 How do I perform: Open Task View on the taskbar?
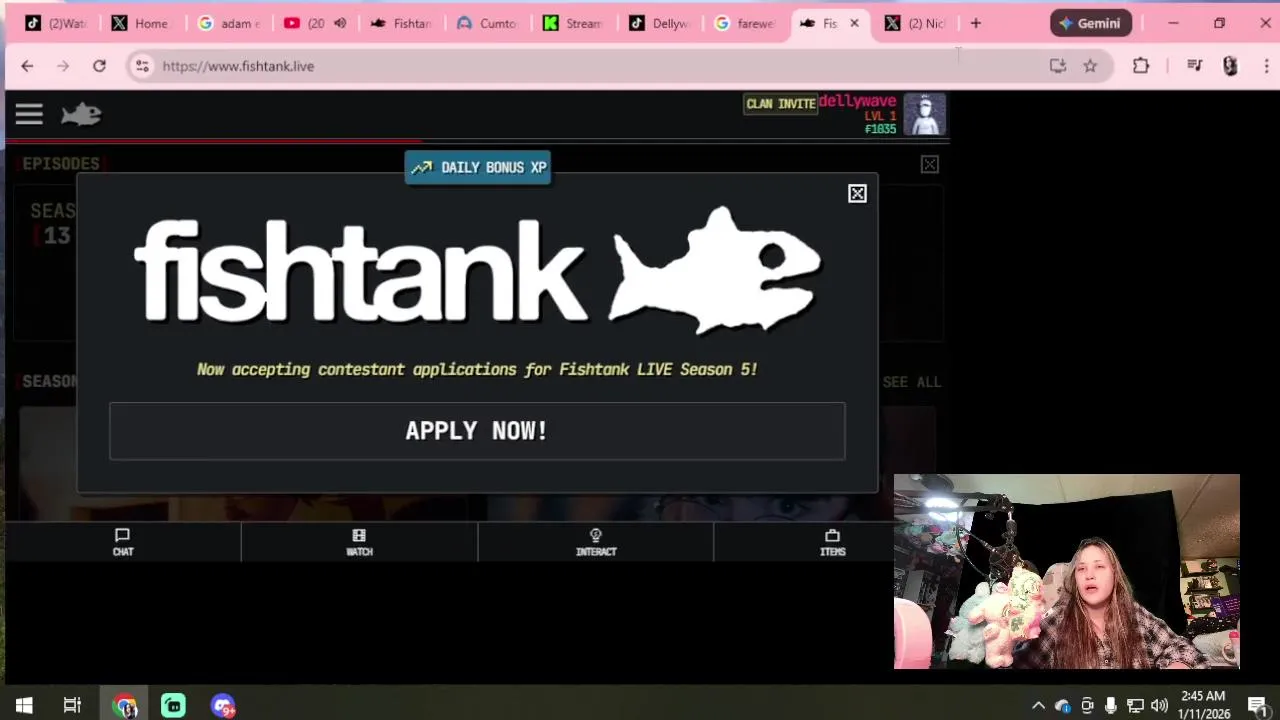[x=72, y=706]
